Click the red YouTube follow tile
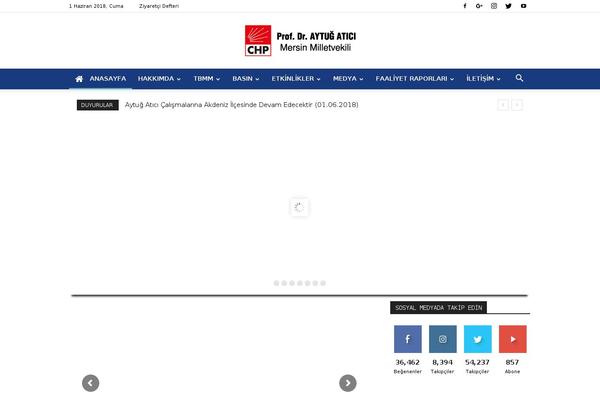Screen dimensions: 600x400 coord(513,339)
